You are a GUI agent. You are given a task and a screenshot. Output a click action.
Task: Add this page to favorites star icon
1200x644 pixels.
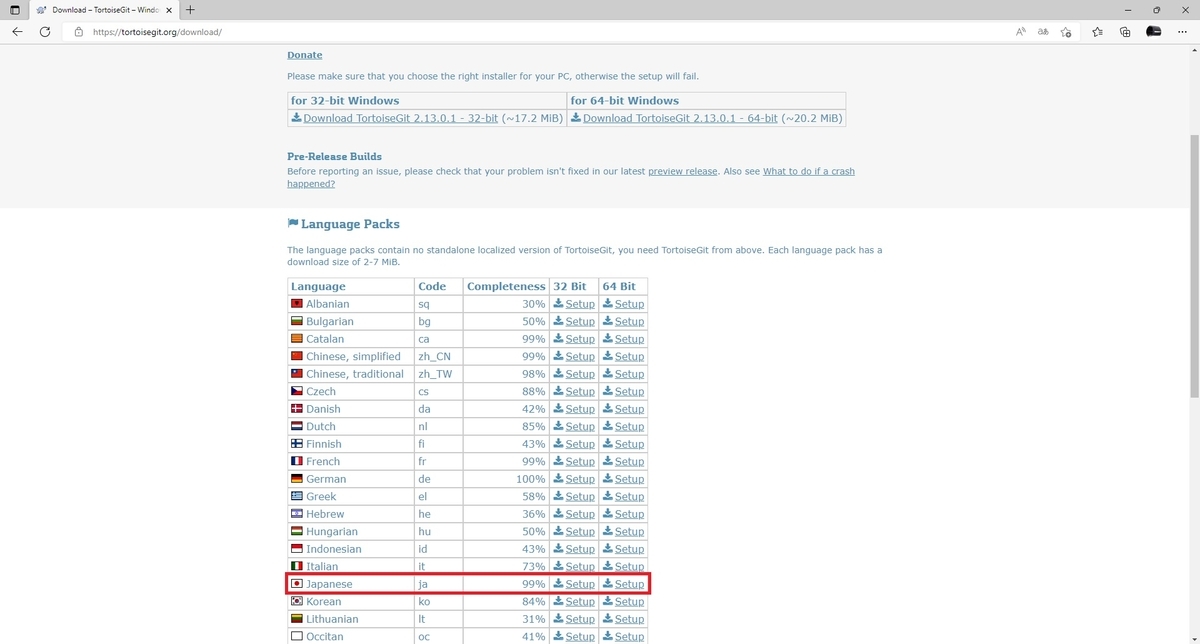(1066, 32)
